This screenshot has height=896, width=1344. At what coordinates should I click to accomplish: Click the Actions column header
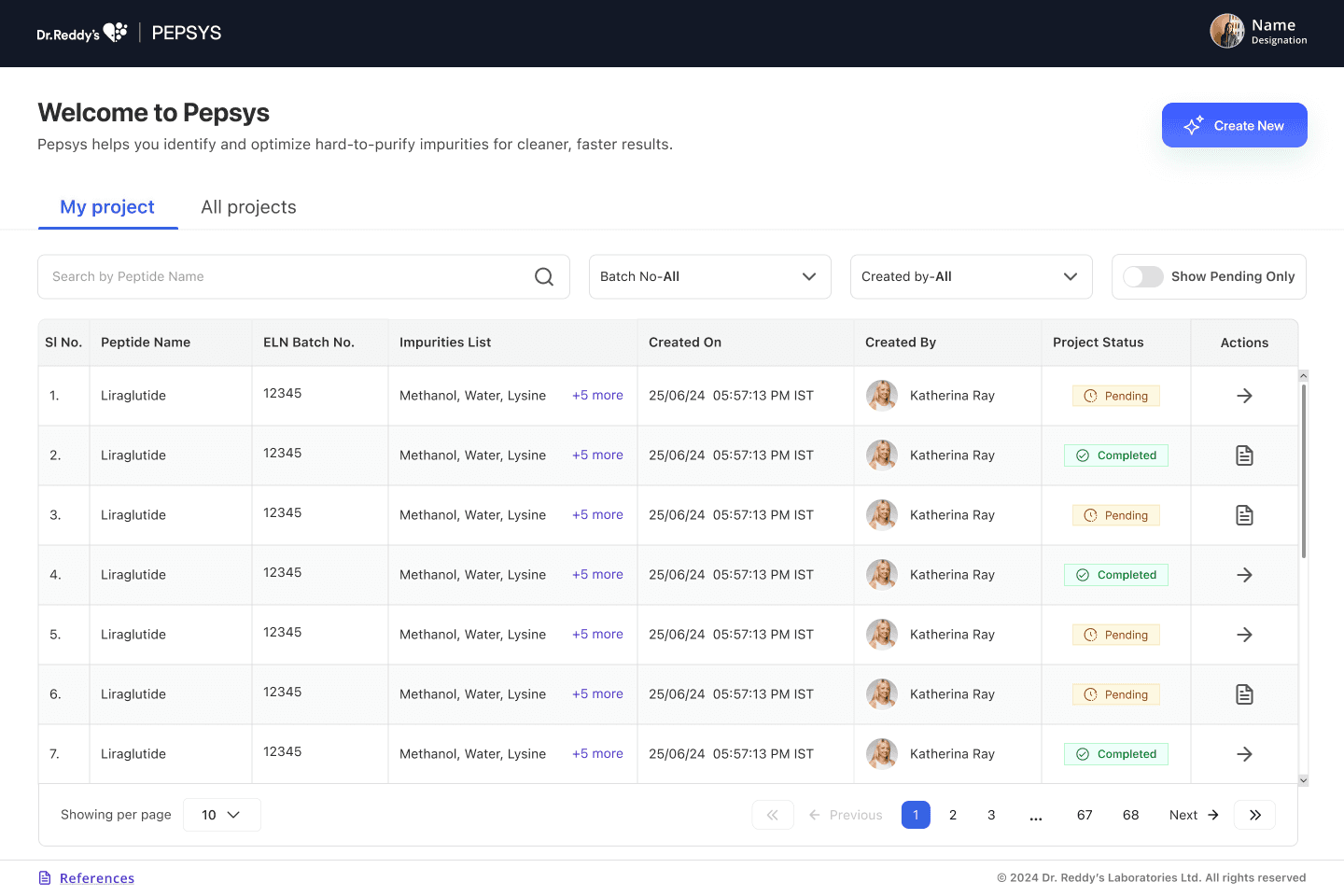point(1244,343)
